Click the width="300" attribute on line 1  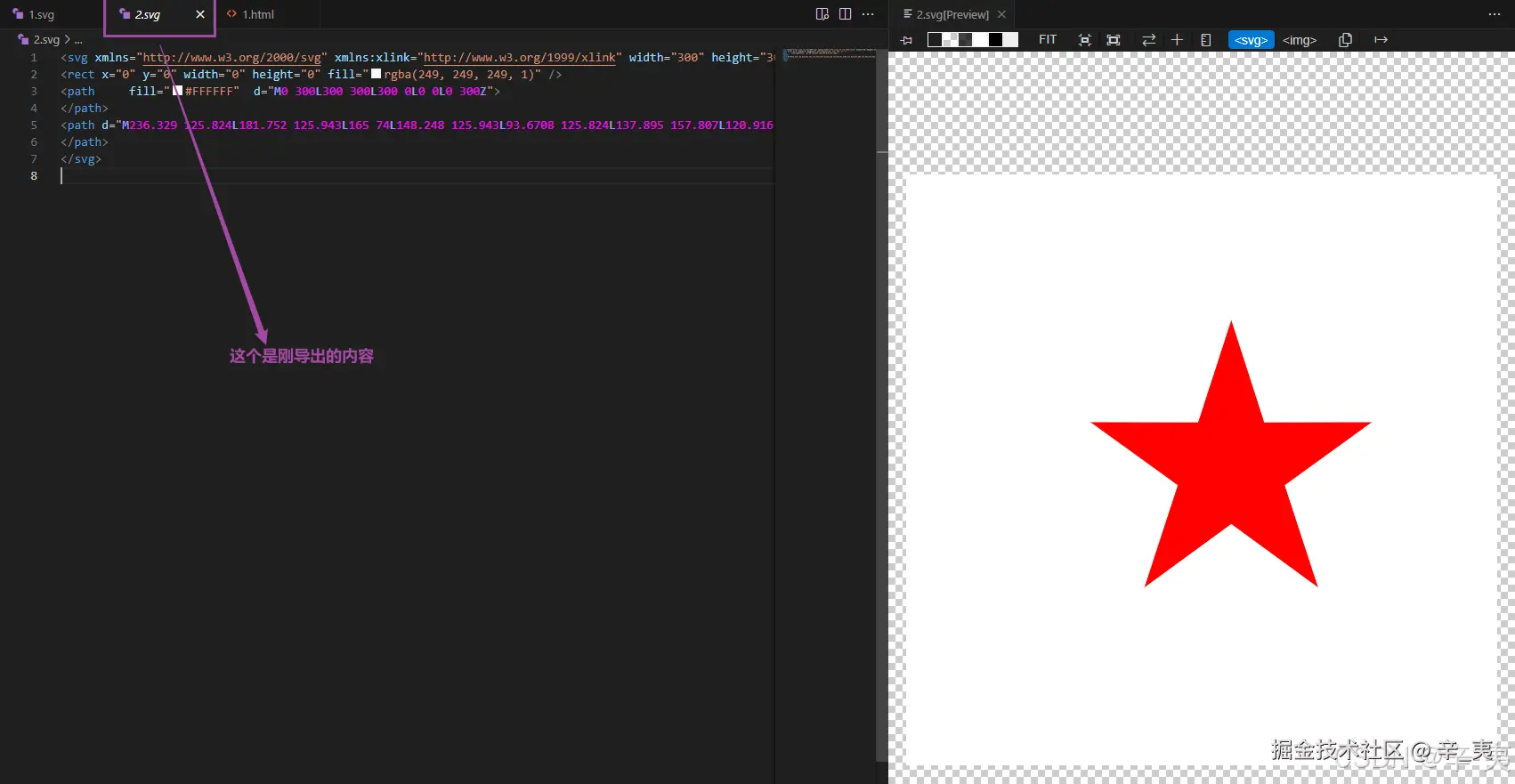[x=666, y=57]
